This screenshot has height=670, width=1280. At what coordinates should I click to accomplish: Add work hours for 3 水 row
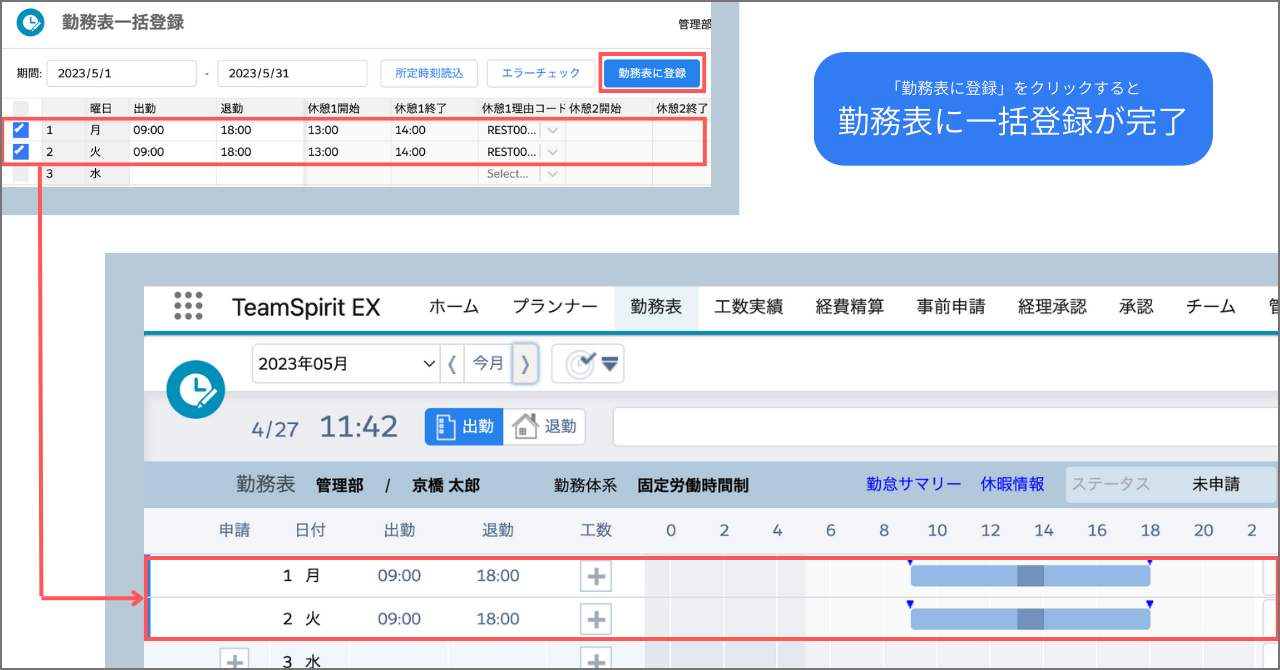tap(596, 661)
